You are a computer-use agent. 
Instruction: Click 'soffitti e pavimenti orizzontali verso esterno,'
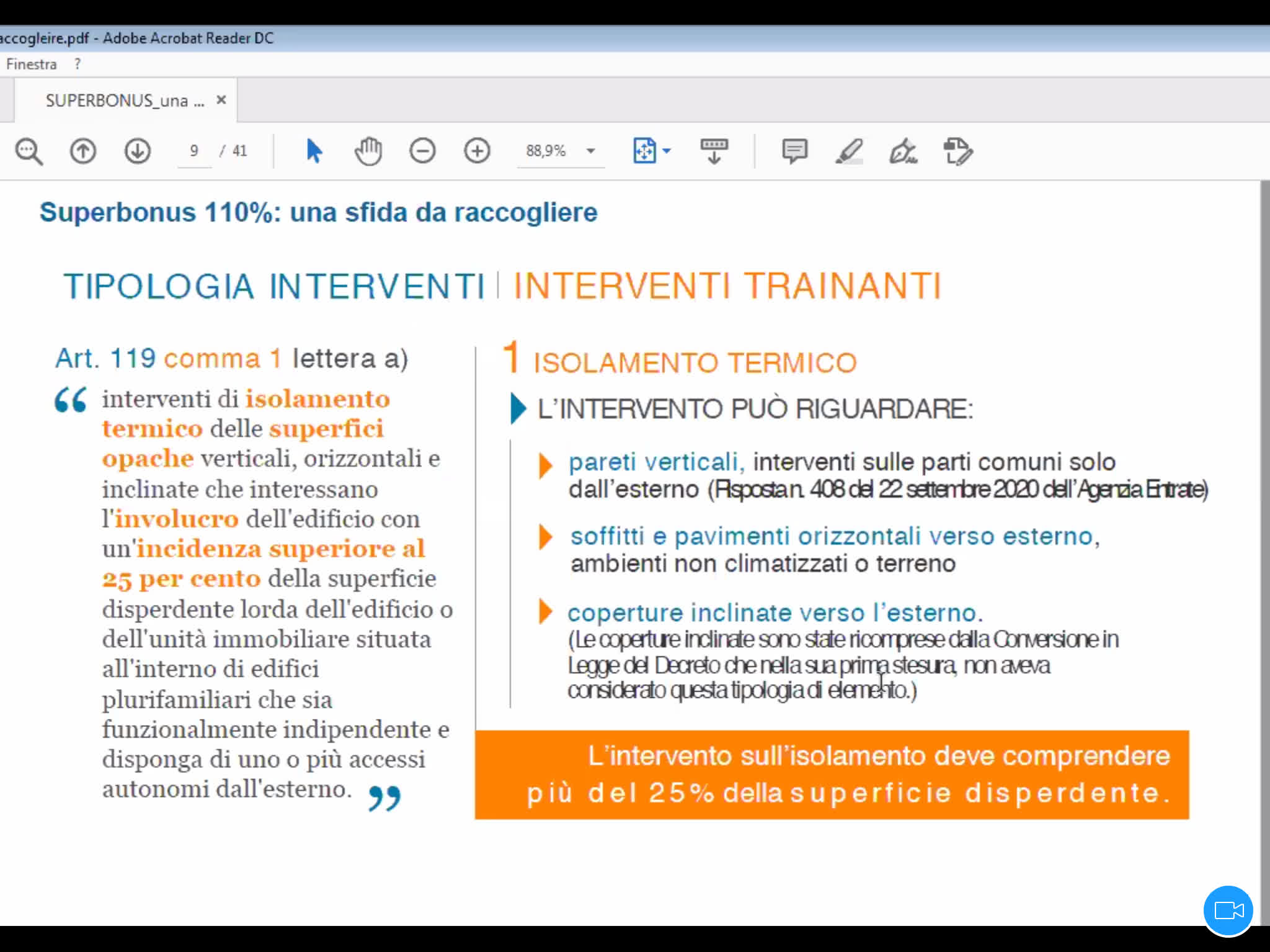pos(835,536)
